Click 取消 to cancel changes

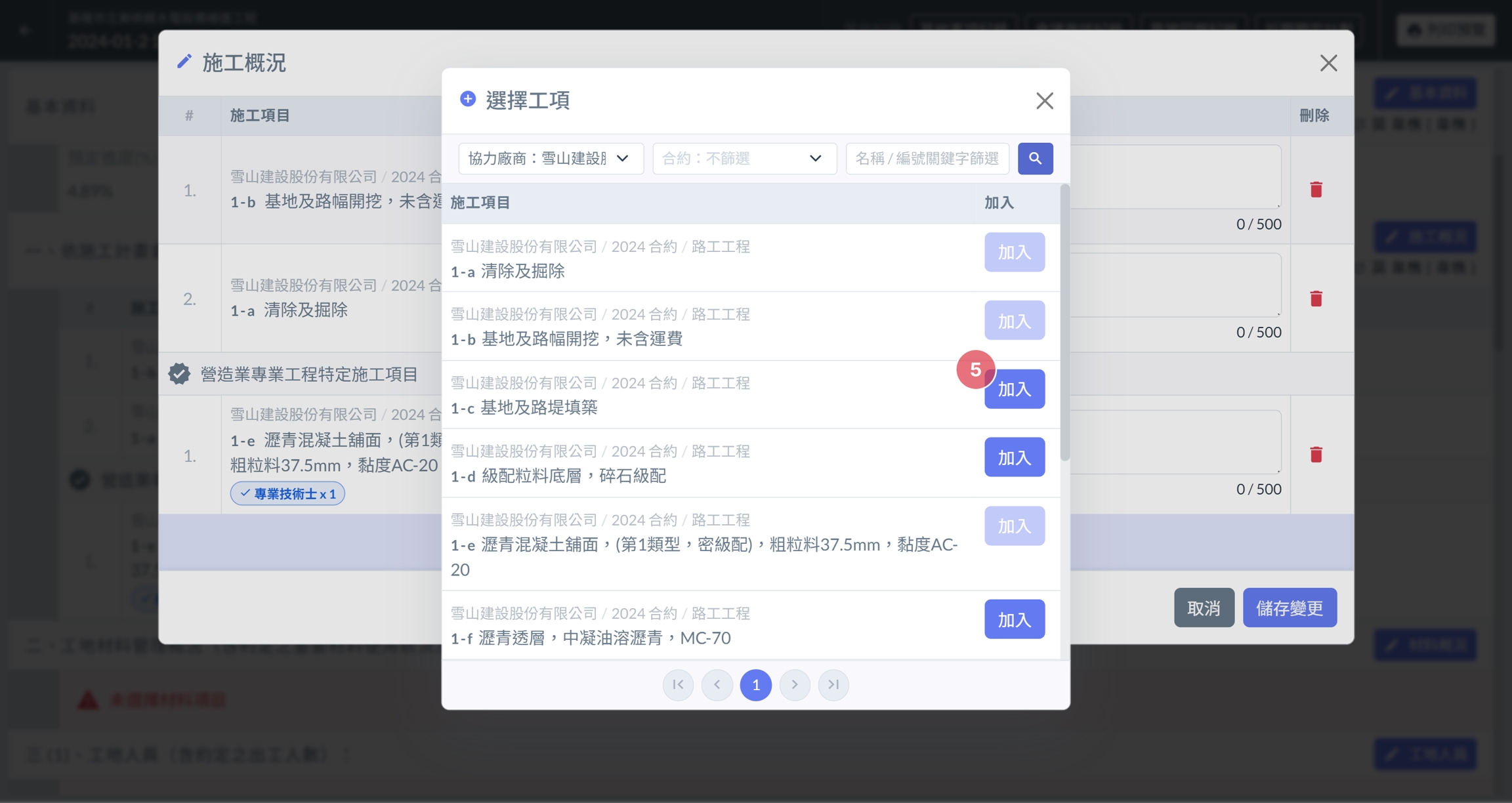pyautogui.click(x=1204, y=607)
